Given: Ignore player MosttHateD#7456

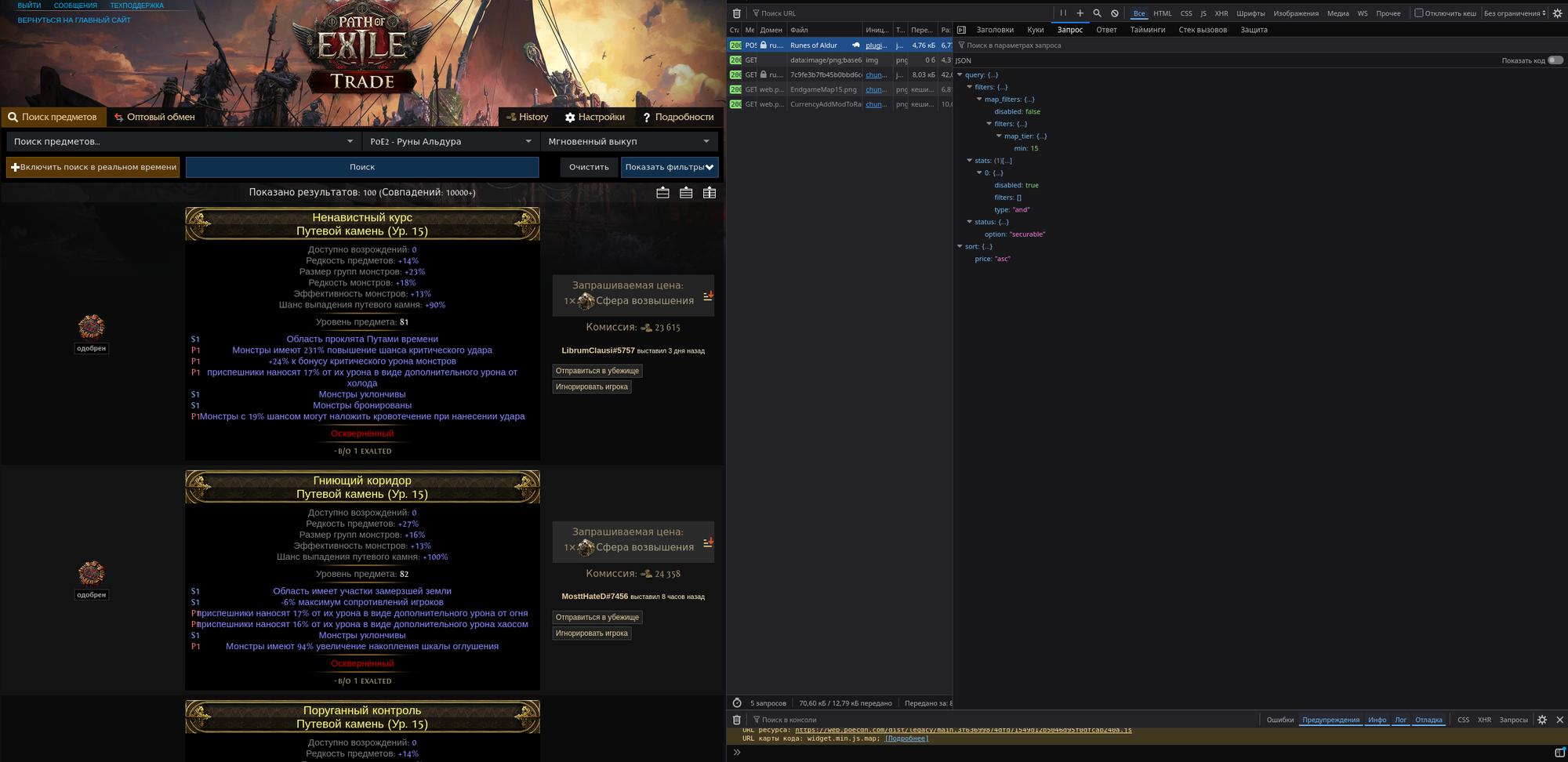Looking at the screenshot, I should coord(592,633).
